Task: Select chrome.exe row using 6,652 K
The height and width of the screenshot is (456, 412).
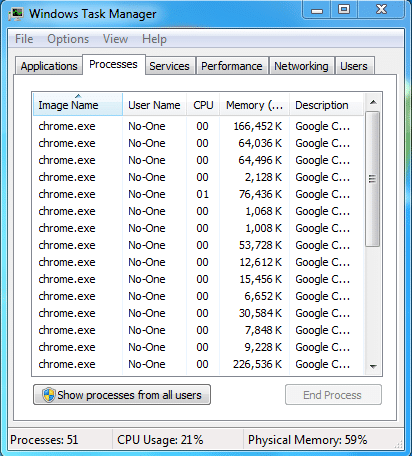Action: tap(198, 296)
